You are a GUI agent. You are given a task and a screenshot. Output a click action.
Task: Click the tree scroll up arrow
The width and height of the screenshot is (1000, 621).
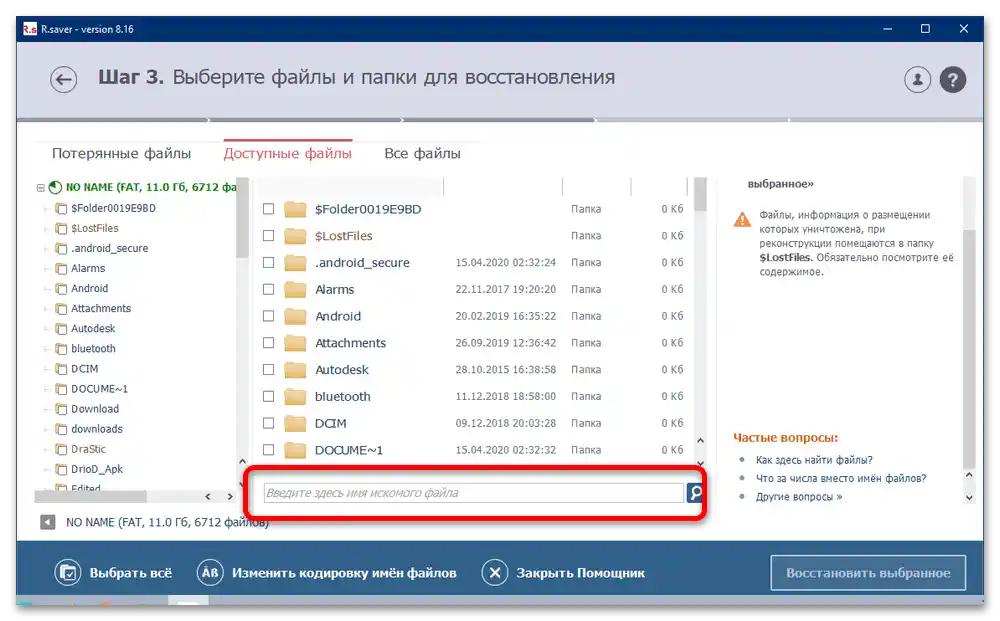pyautogui.click(x=242, y=461)
